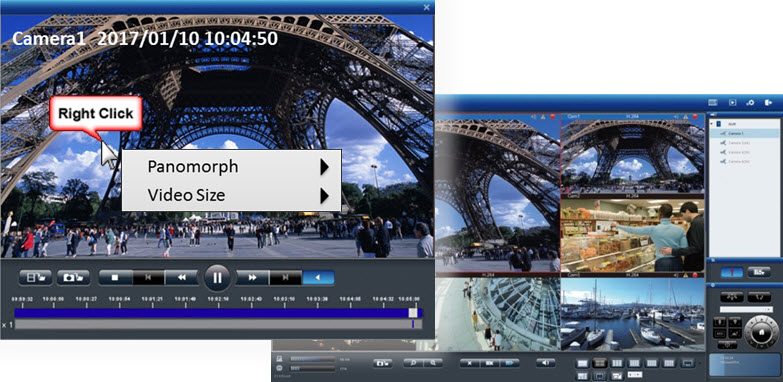
Task: Toggle the blue reverse playback button
Action: click(318, 278)
